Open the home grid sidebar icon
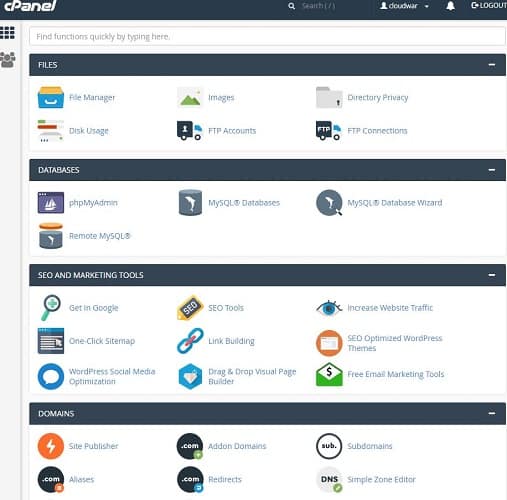The height and width of the screenshot is (500, 507). pyautogui.click(x=7, y=33)
